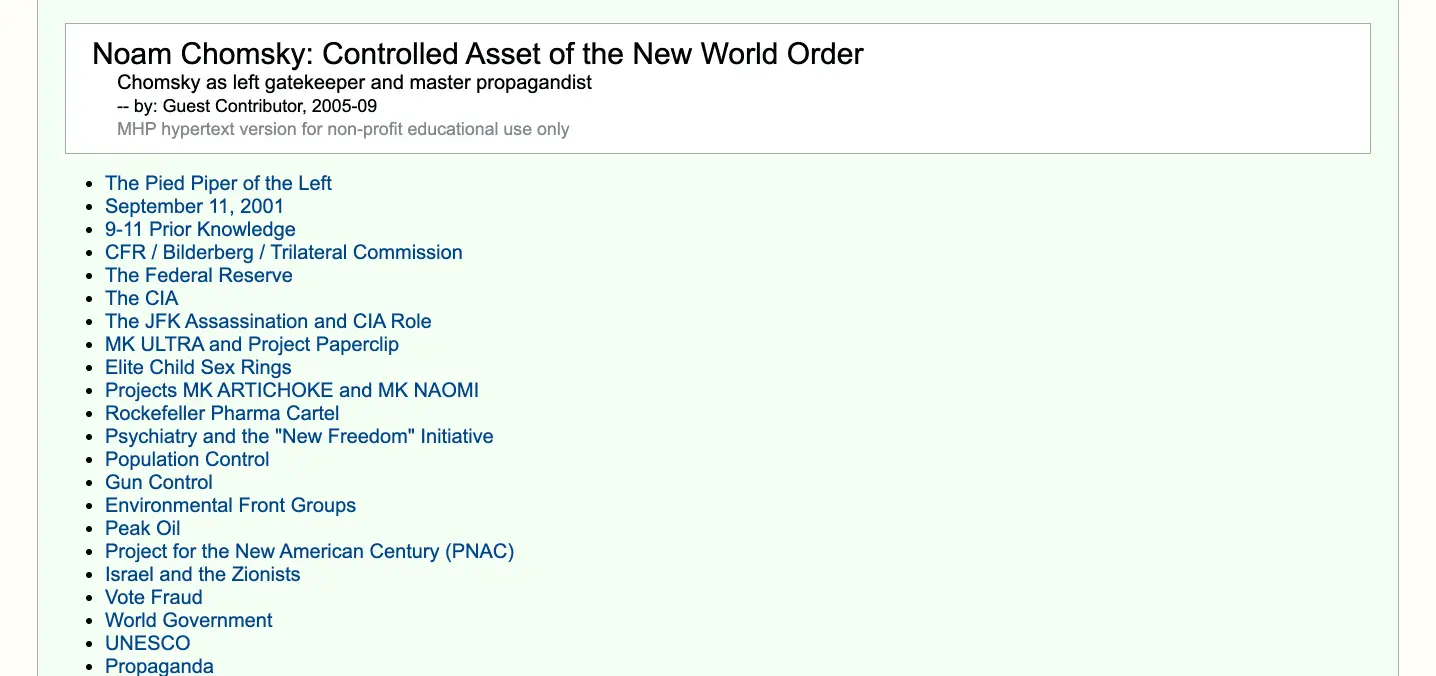The width and height of the screenshot is (1436, 676).
Task: Go to "World Government" section
Action: coord(188,620)
